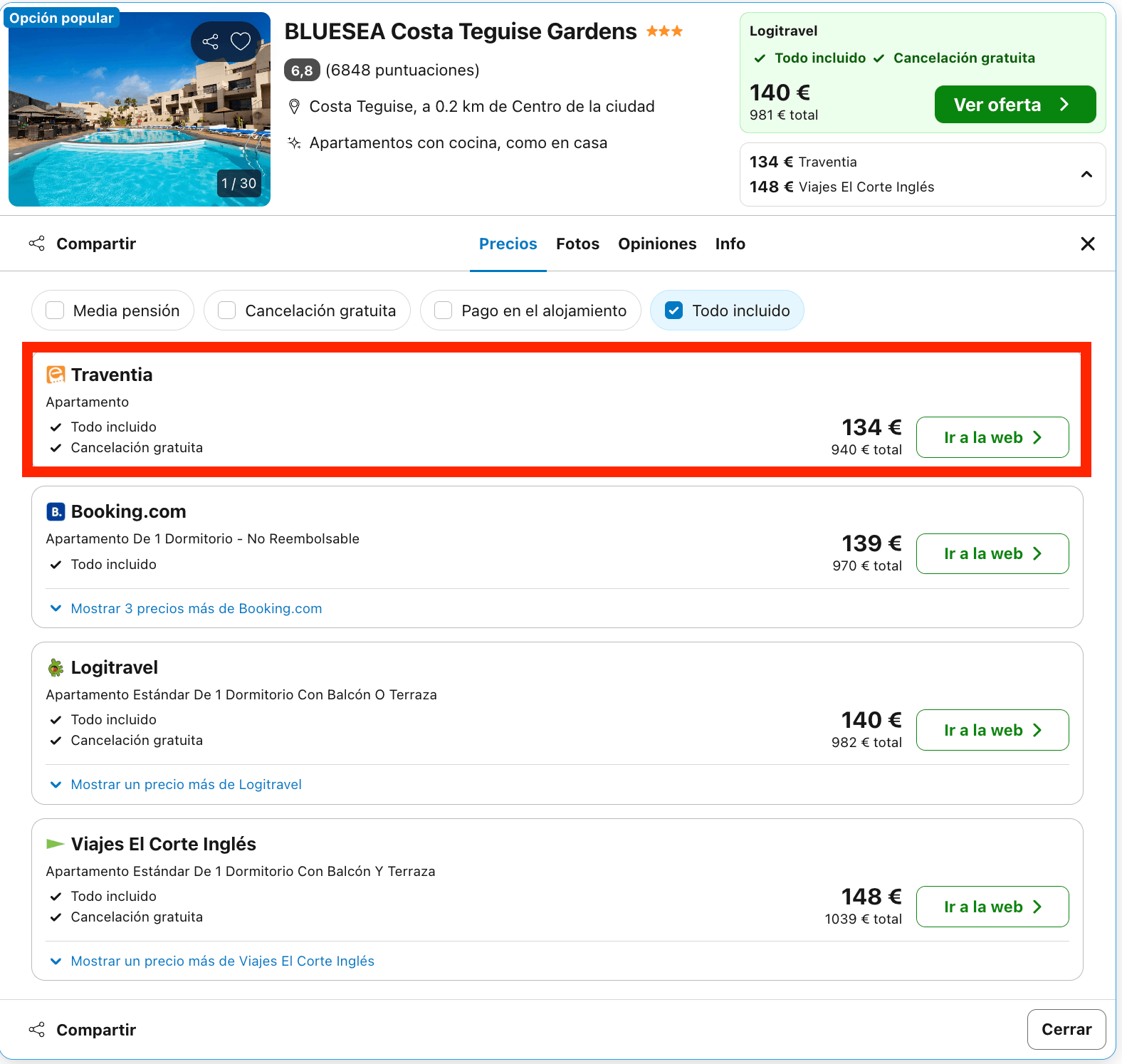1122x1064 pixels.
Task: Click the 981 € total in Logitravel box
Action: point(784,115)
